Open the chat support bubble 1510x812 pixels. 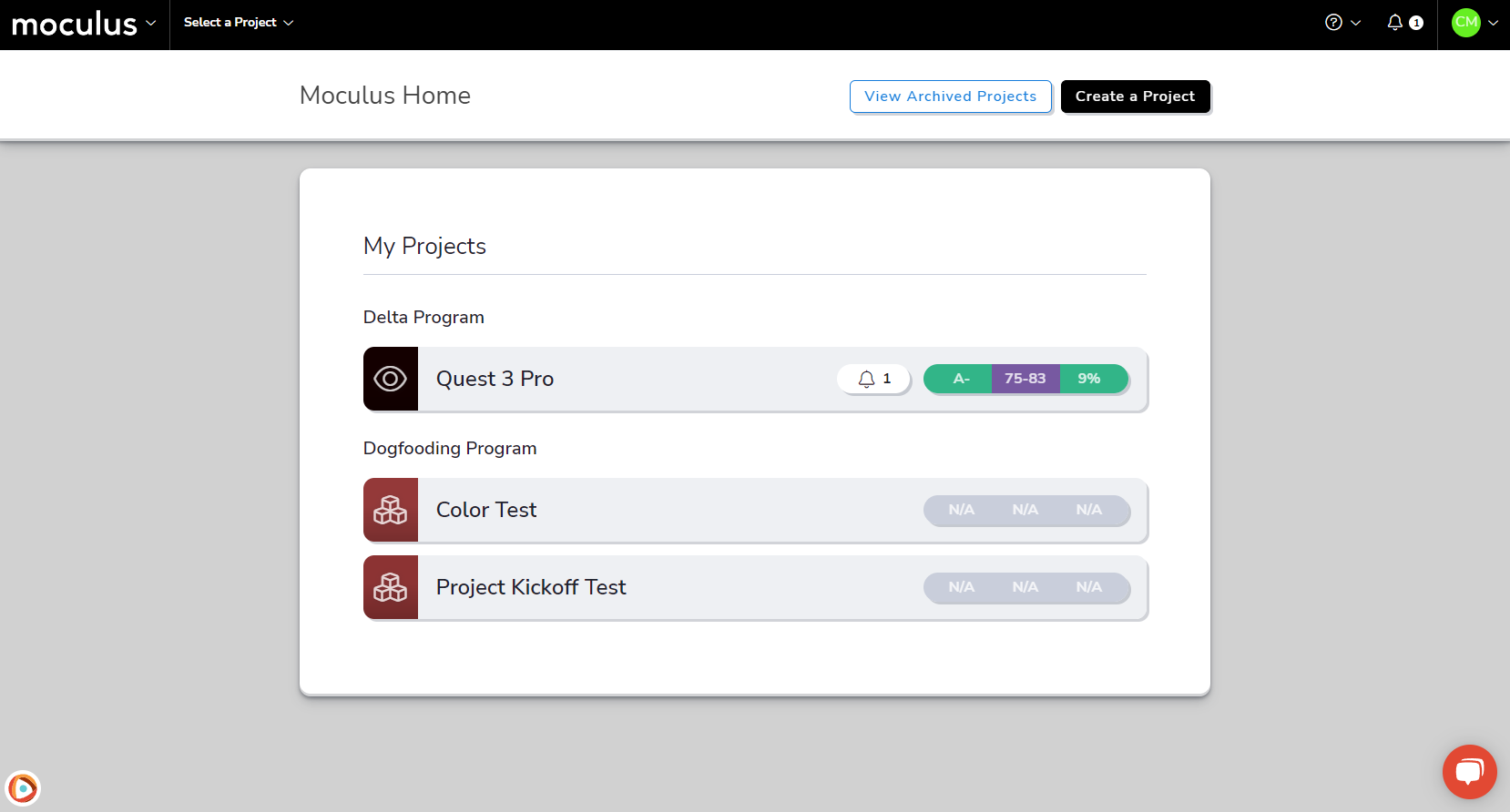(1469, 772)
